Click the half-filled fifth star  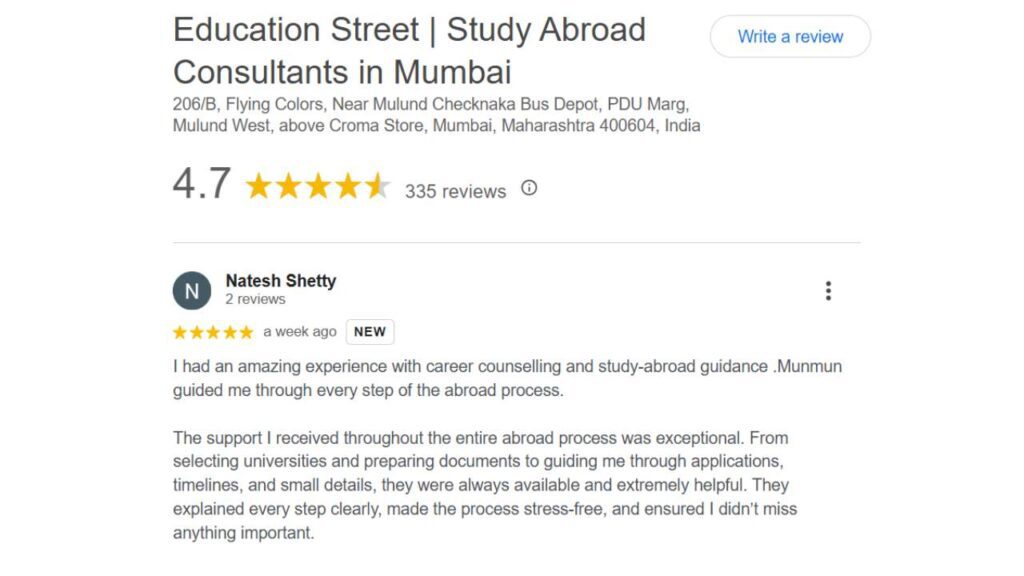coord(378,186)
